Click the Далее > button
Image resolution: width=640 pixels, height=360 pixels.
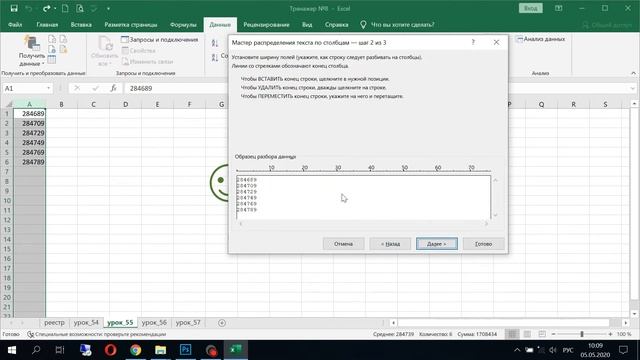[437, 244]
